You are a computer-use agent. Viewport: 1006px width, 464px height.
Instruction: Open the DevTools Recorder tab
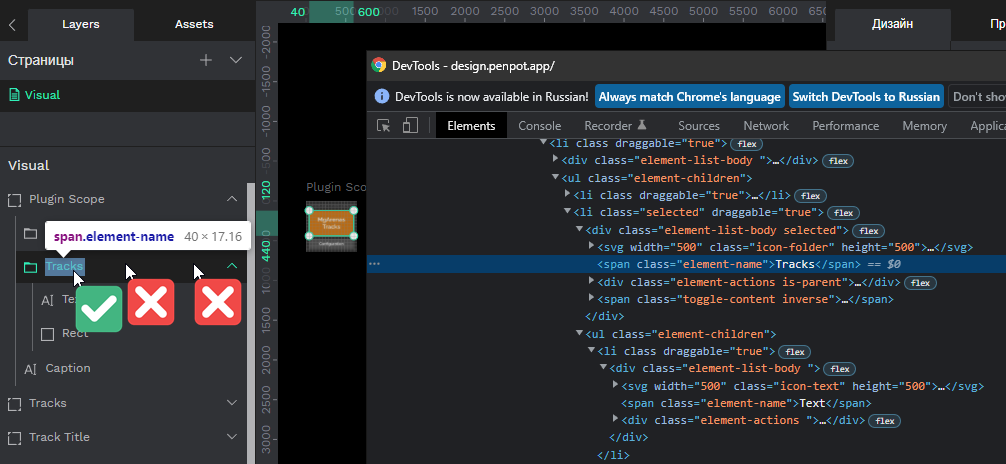(615, 126)
